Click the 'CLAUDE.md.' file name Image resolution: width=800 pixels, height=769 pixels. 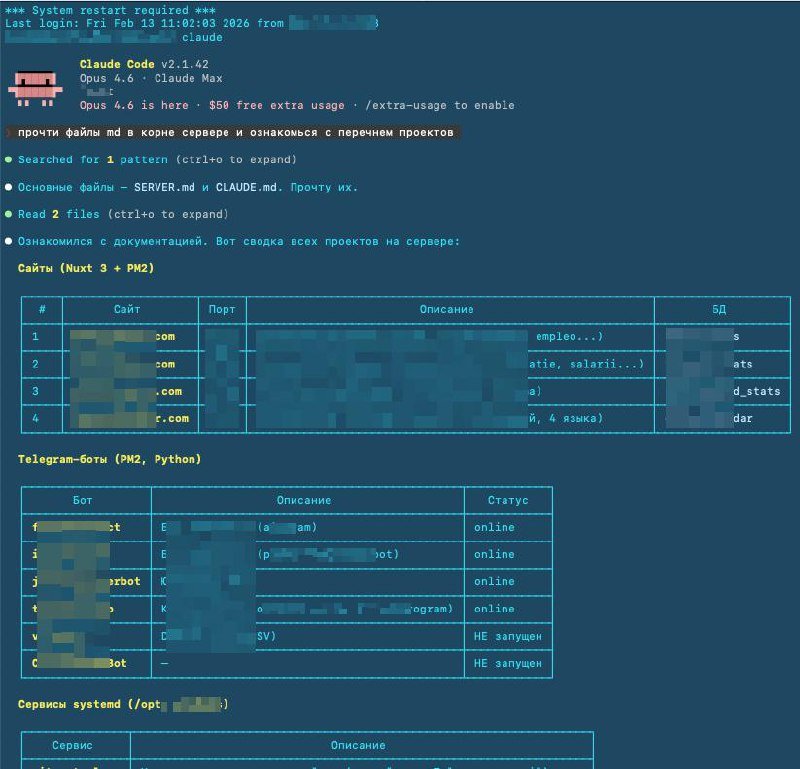coord(249,187)
